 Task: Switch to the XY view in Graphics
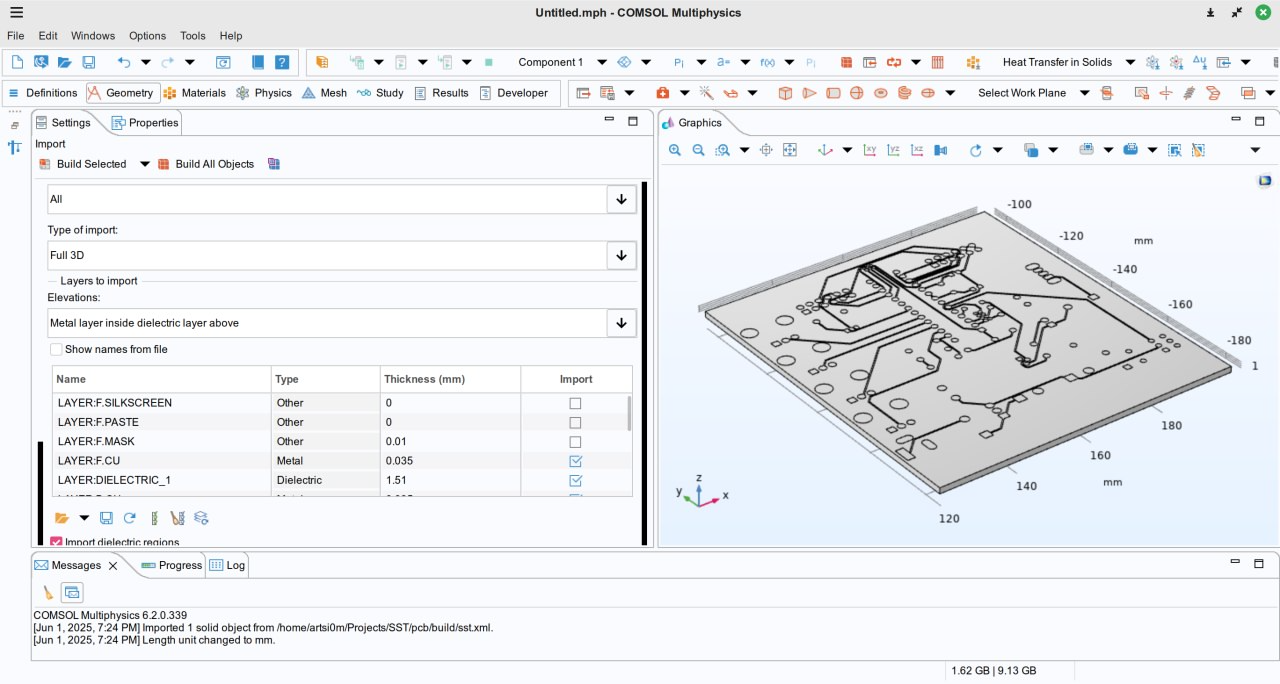[870, 150]
